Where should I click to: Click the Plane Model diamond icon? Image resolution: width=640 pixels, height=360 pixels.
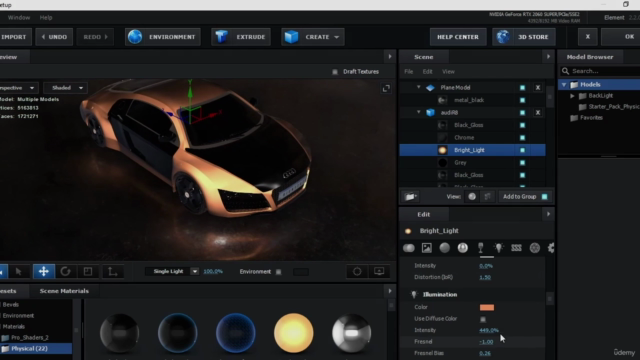[431, 88]
